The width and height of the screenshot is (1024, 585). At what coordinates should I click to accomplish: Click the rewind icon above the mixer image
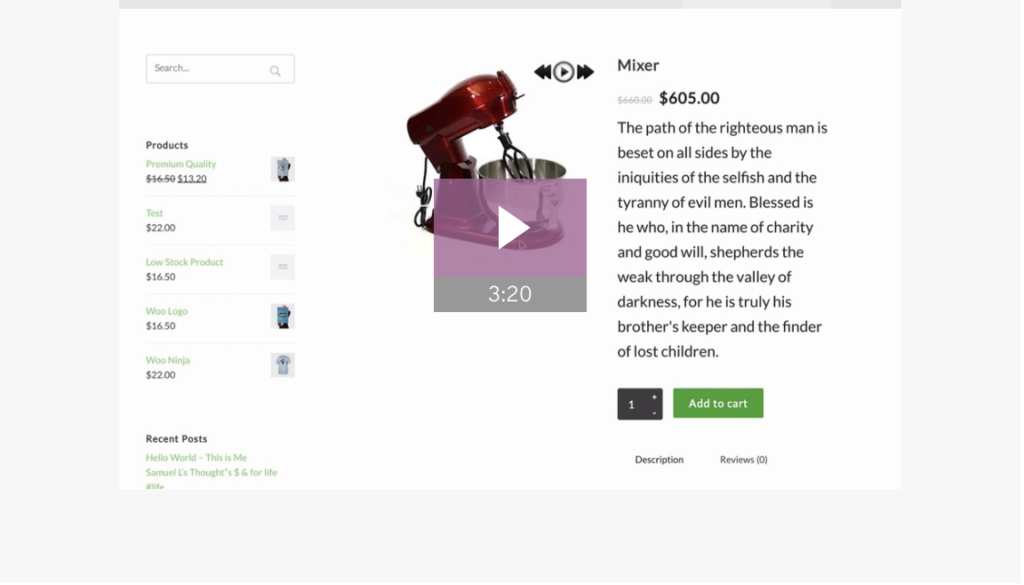[x=544, y=72]
